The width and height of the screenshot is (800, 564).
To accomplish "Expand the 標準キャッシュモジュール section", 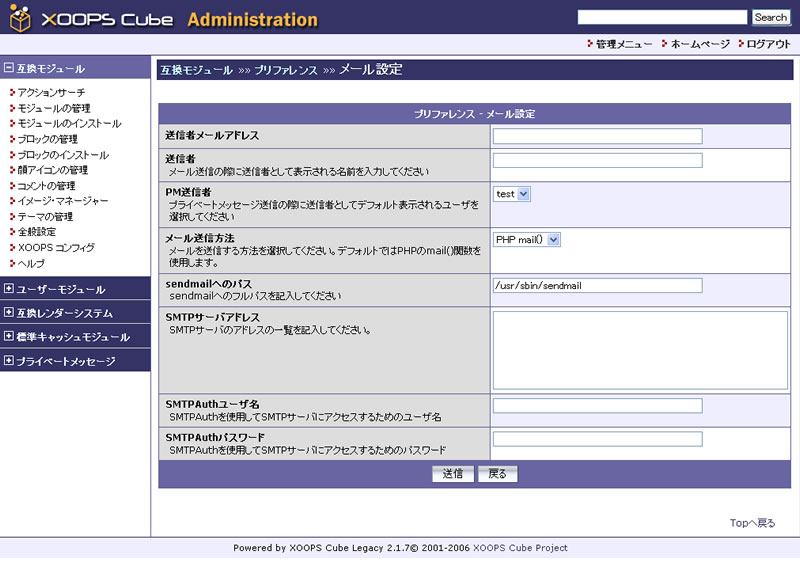I will 8,336.
